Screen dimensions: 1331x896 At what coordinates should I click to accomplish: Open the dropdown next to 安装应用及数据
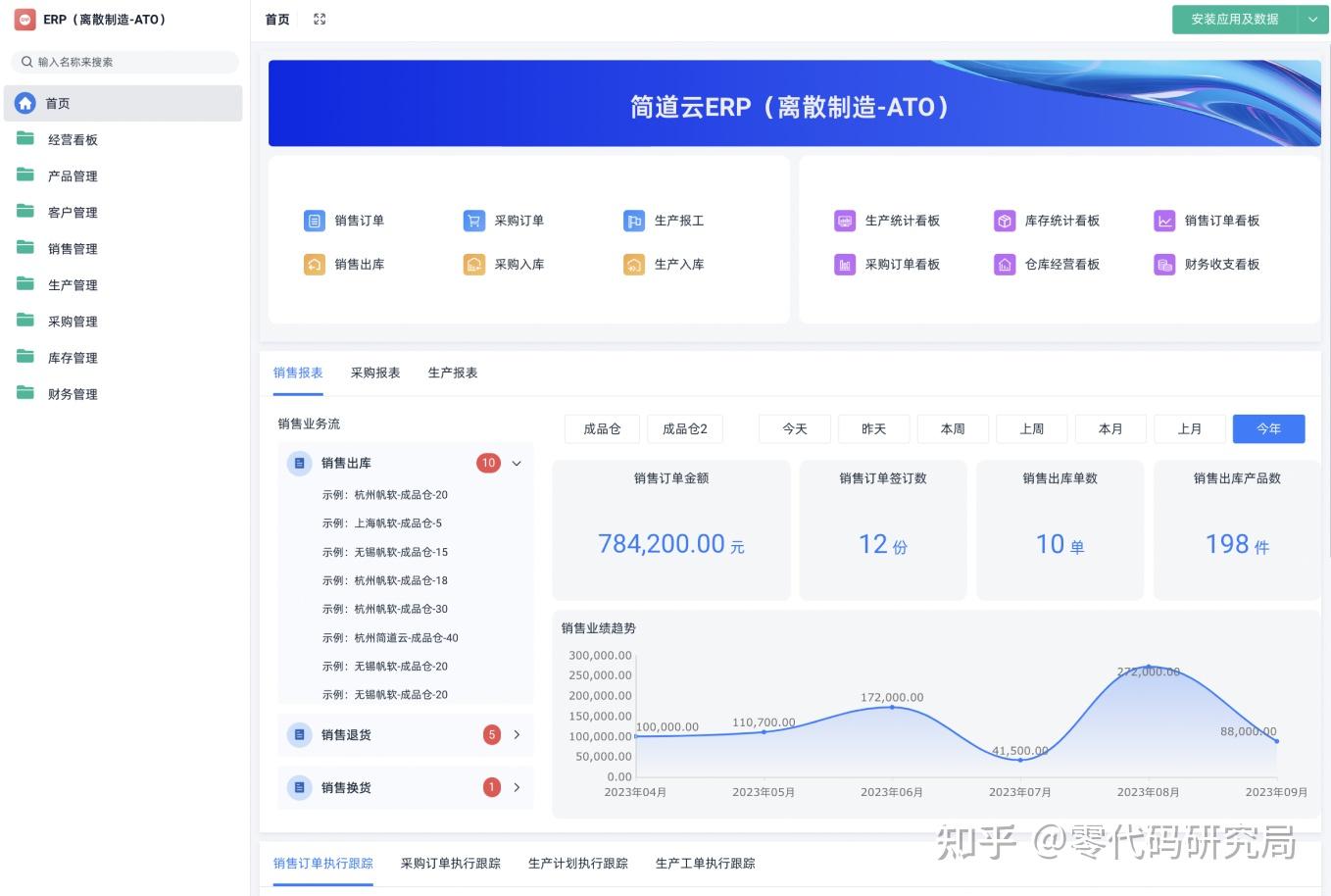click(x=1312, y=19)
